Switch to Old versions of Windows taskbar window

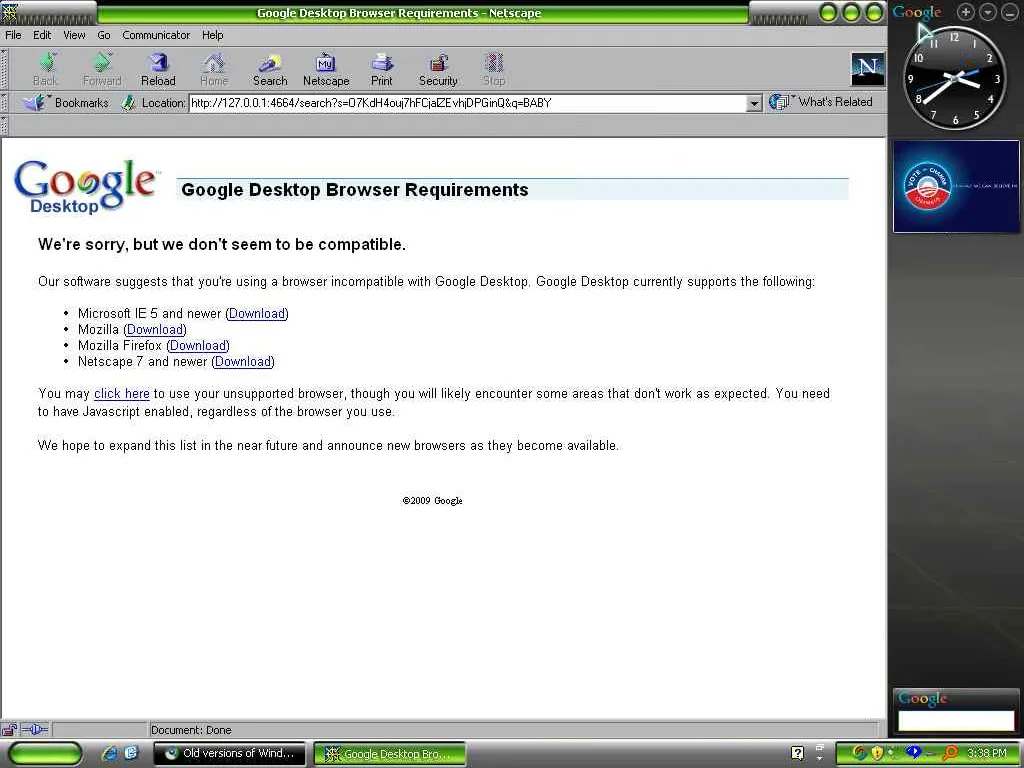click(229, 754)
